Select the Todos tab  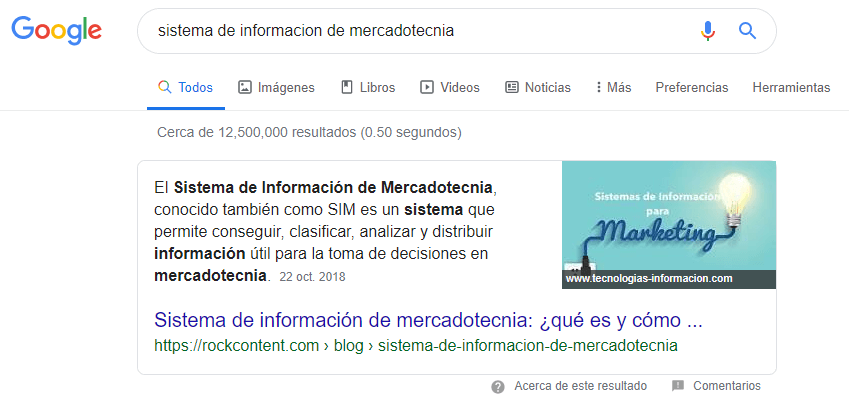[x=186, y=88]
